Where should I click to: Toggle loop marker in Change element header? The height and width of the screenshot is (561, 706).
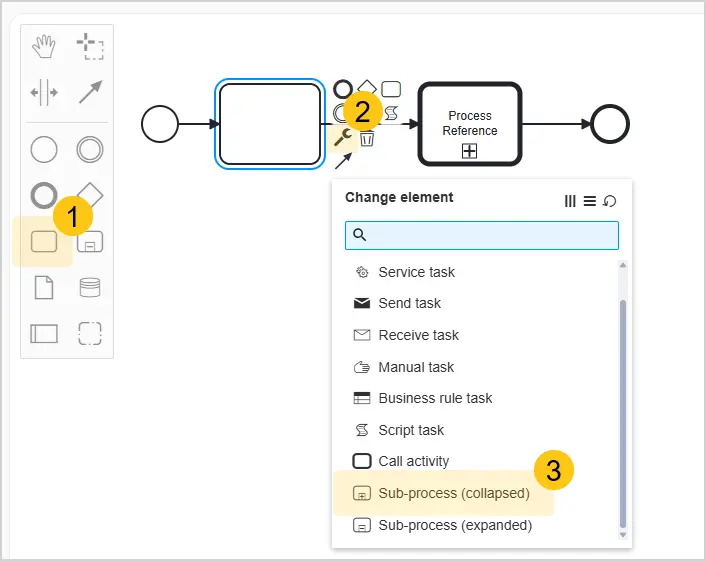pos(610,201)
